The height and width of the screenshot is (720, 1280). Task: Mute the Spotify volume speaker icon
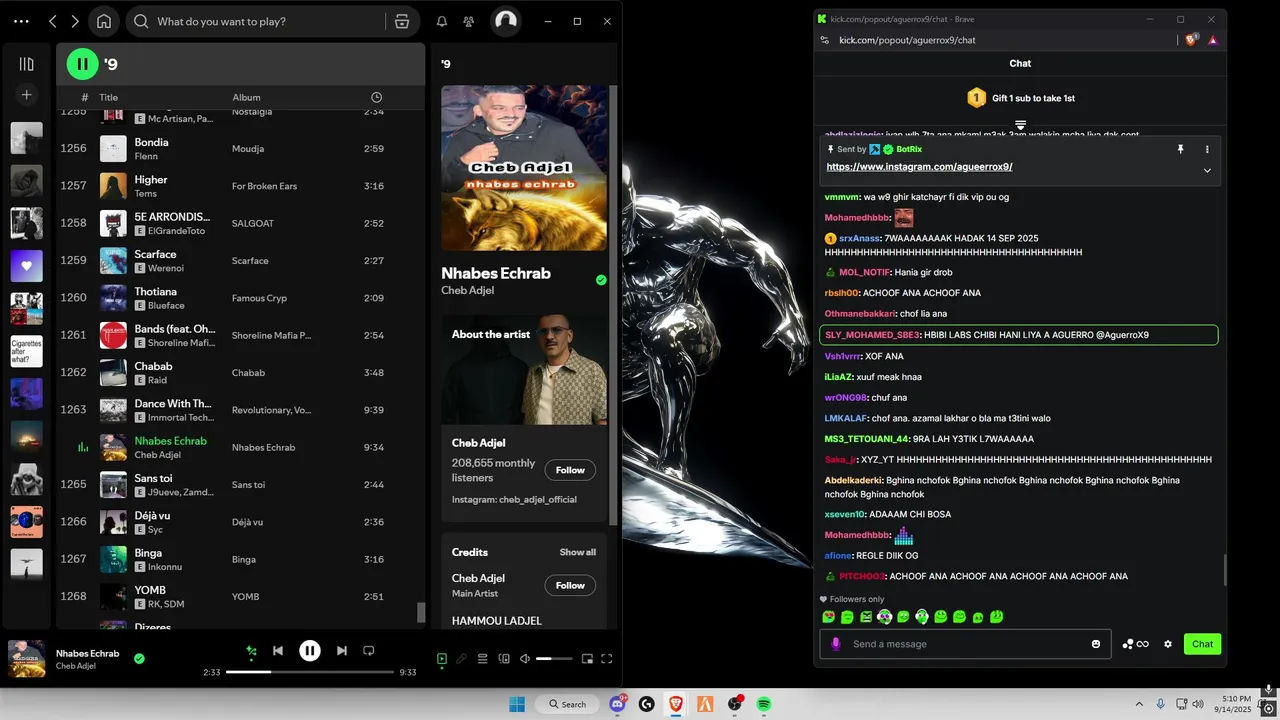click(525, 659)
